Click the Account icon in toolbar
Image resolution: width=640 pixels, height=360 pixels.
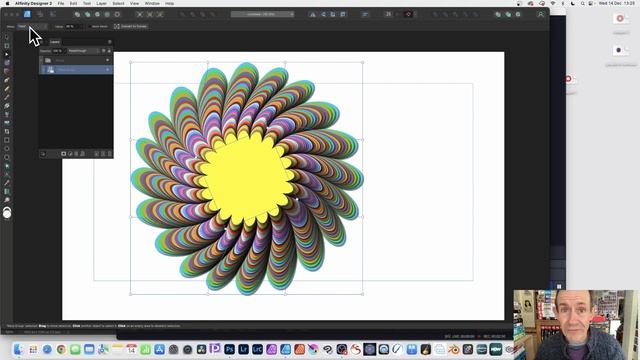540,14
